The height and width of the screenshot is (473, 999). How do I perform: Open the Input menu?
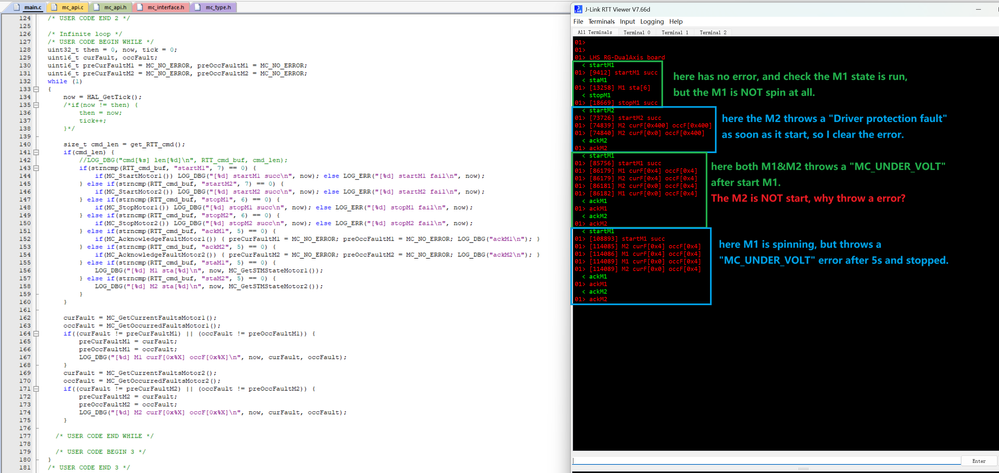click(627, 21)
